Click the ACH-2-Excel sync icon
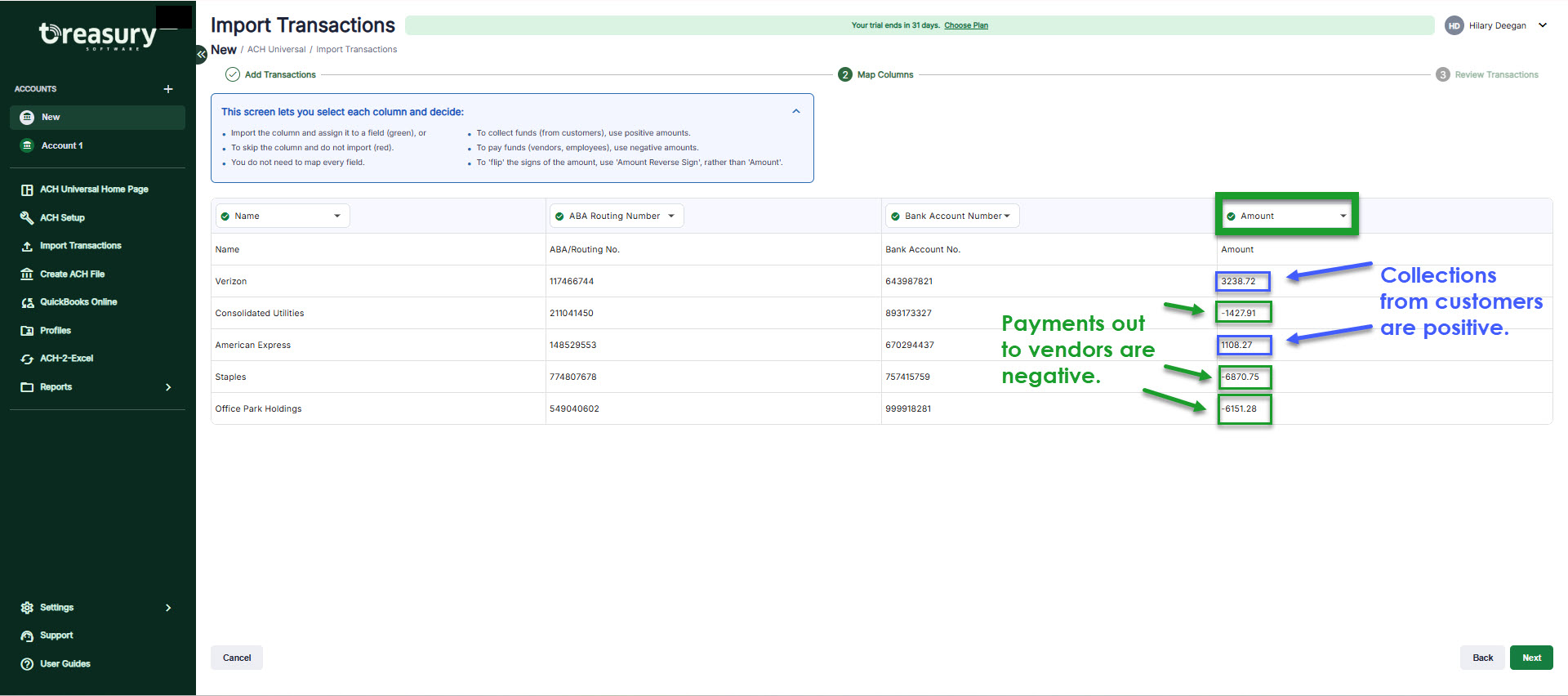The image size is (1568, 696). [27, 359]
